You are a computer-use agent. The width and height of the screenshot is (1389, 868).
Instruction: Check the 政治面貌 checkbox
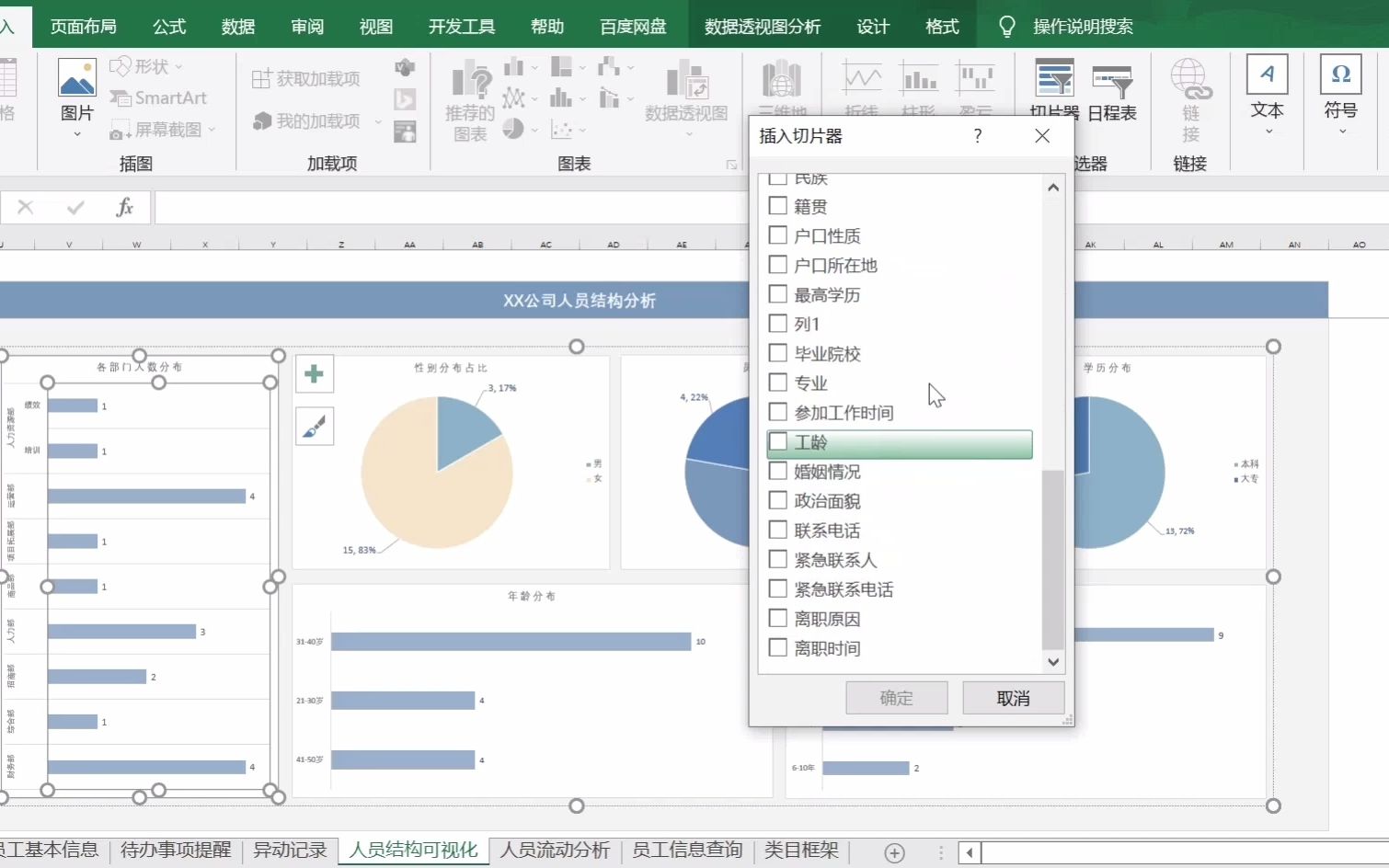tap(777, 500)
